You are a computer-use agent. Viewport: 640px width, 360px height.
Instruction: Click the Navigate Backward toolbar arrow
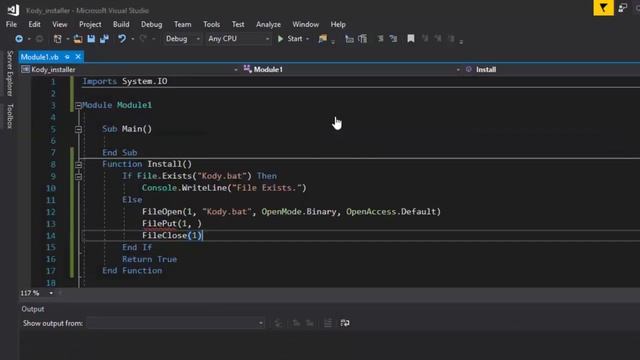point(19,39)
